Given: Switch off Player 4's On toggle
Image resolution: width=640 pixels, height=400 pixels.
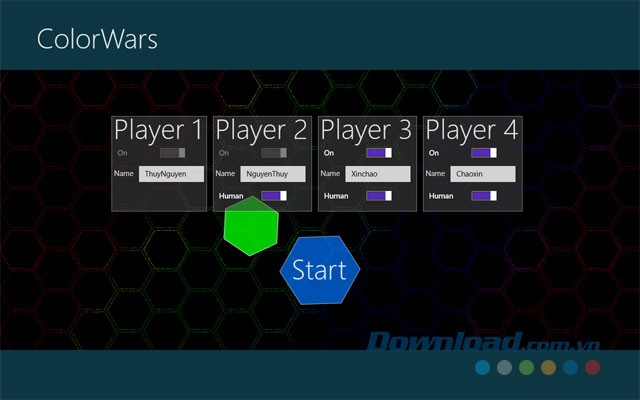Looking at the screenshot, I should tap(484, 153).
